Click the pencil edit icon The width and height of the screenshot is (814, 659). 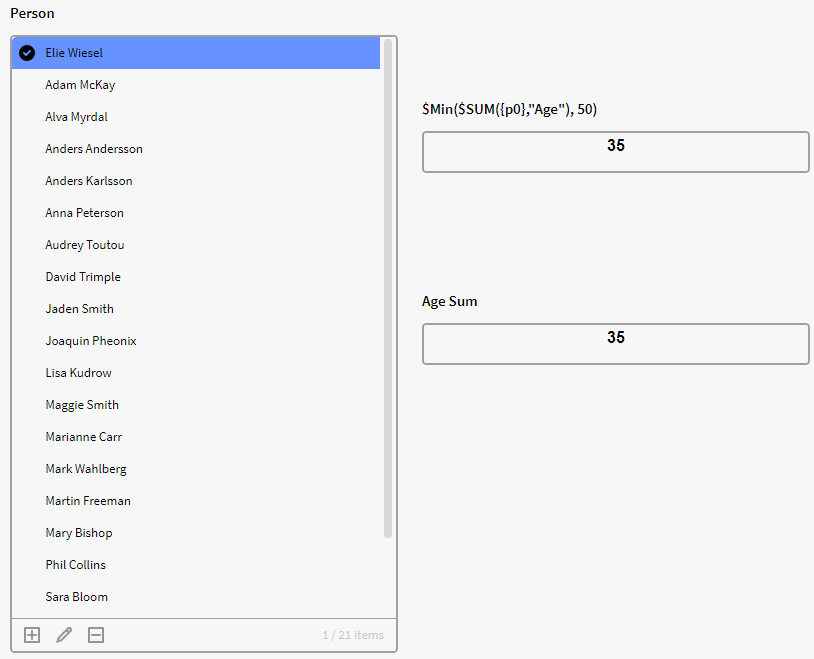(x=64, y=635)
